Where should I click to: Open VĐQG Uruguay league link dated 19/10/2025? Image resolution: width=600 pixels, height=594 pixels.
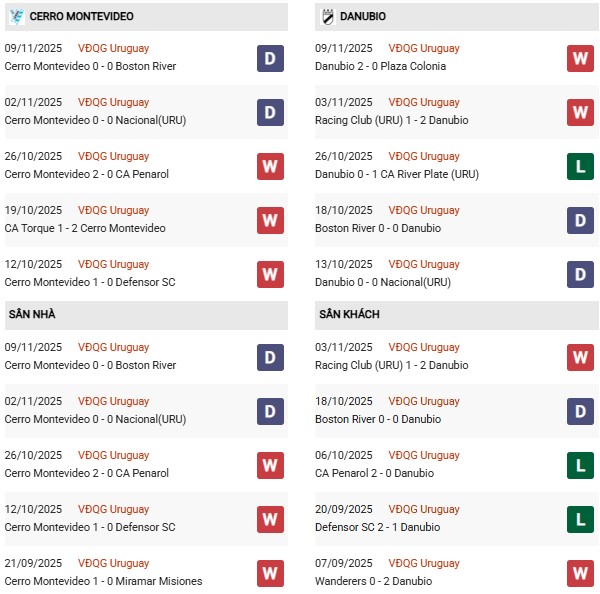click(113, 210)
